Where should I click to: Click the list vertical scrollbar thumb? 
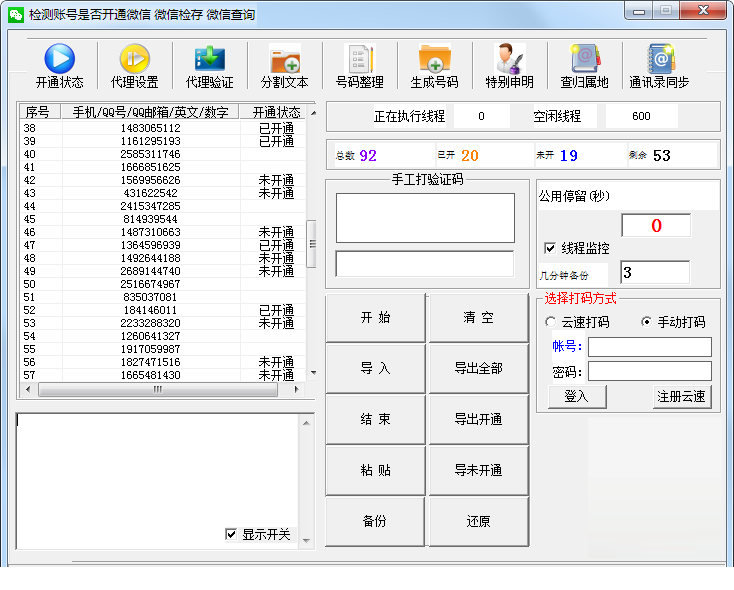click(312, 243)
